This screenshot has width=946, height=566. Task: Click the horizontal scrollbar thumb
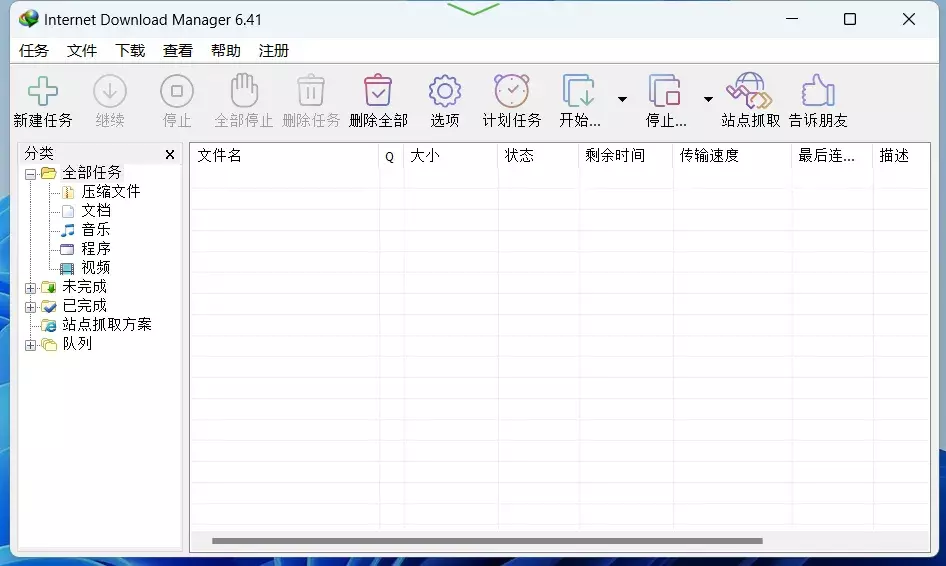click(x=487, y=541)
